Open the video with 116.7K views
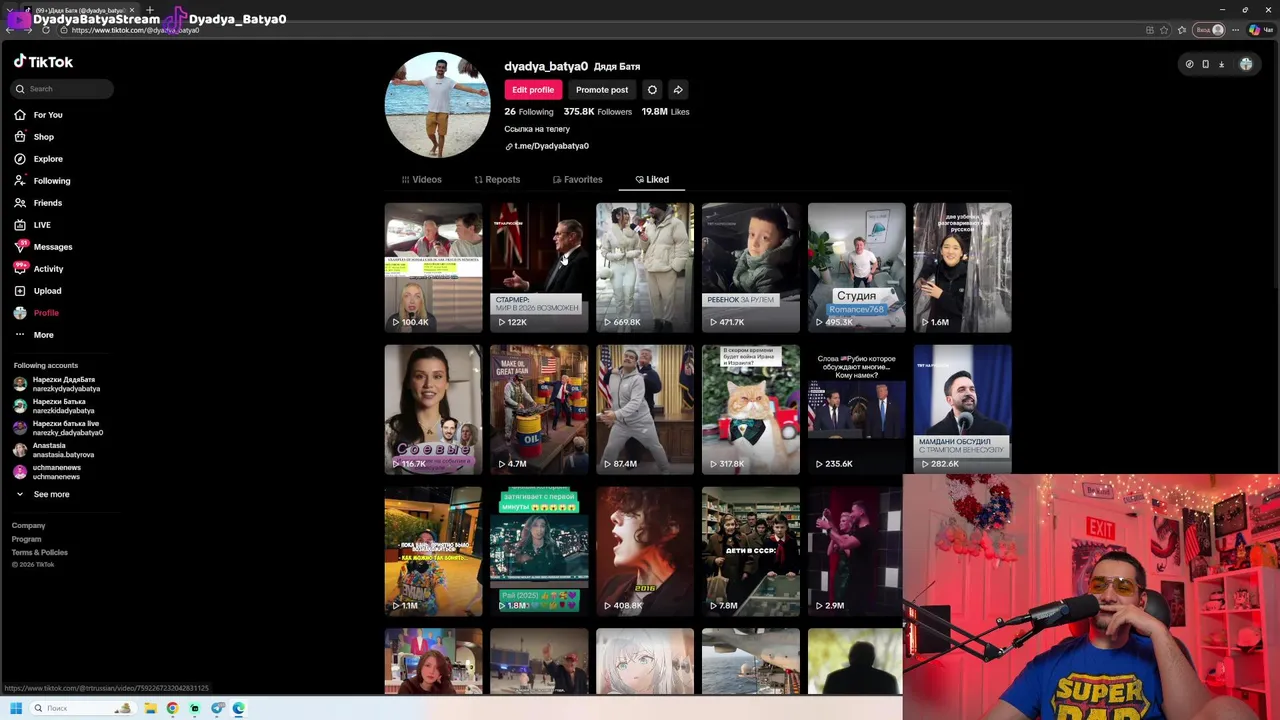This screenshot has height=720, width=1280. pyautogui.click(x=433, y=409)
